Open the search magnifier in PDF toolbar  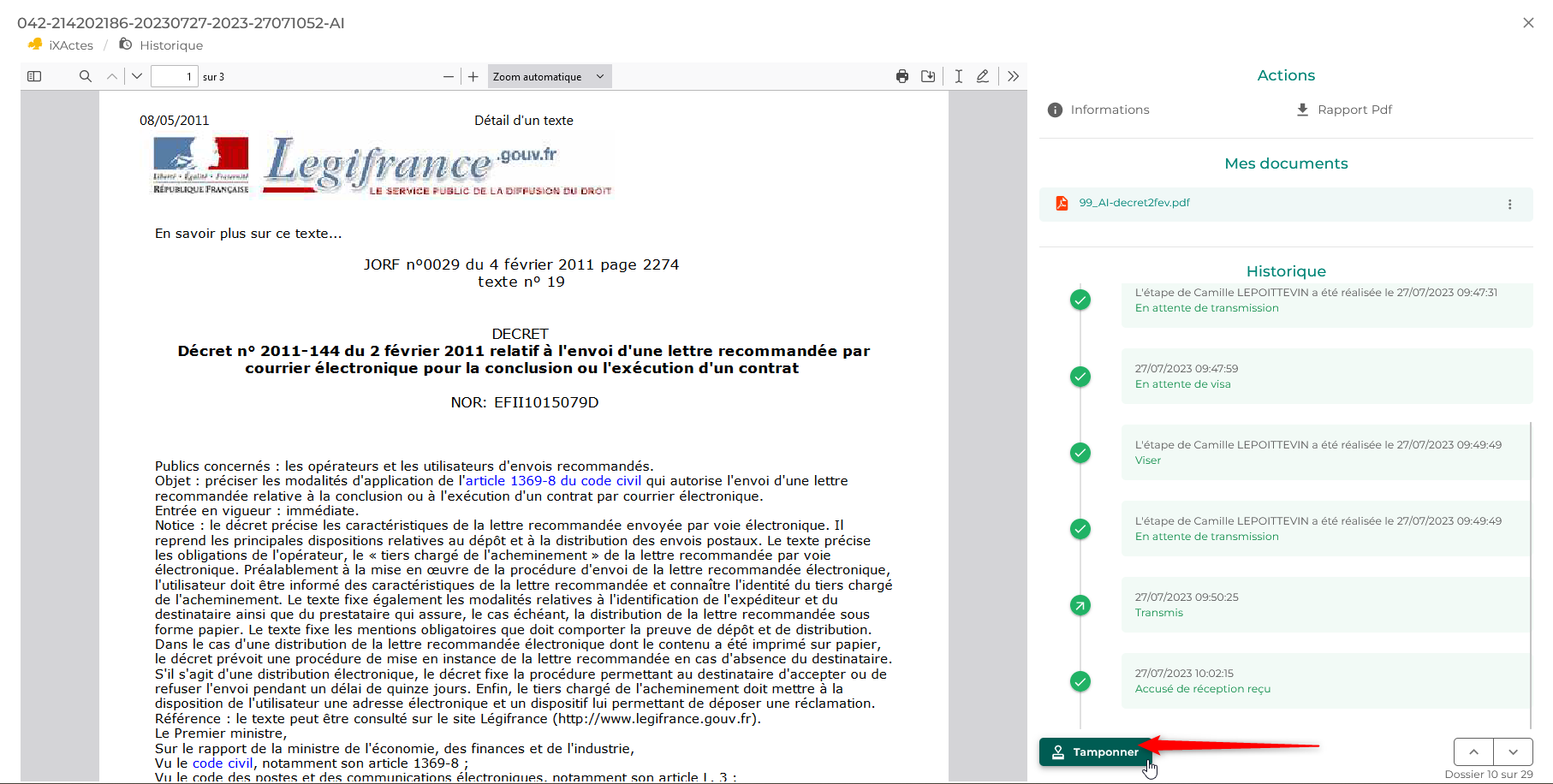[x=85, y=76]
